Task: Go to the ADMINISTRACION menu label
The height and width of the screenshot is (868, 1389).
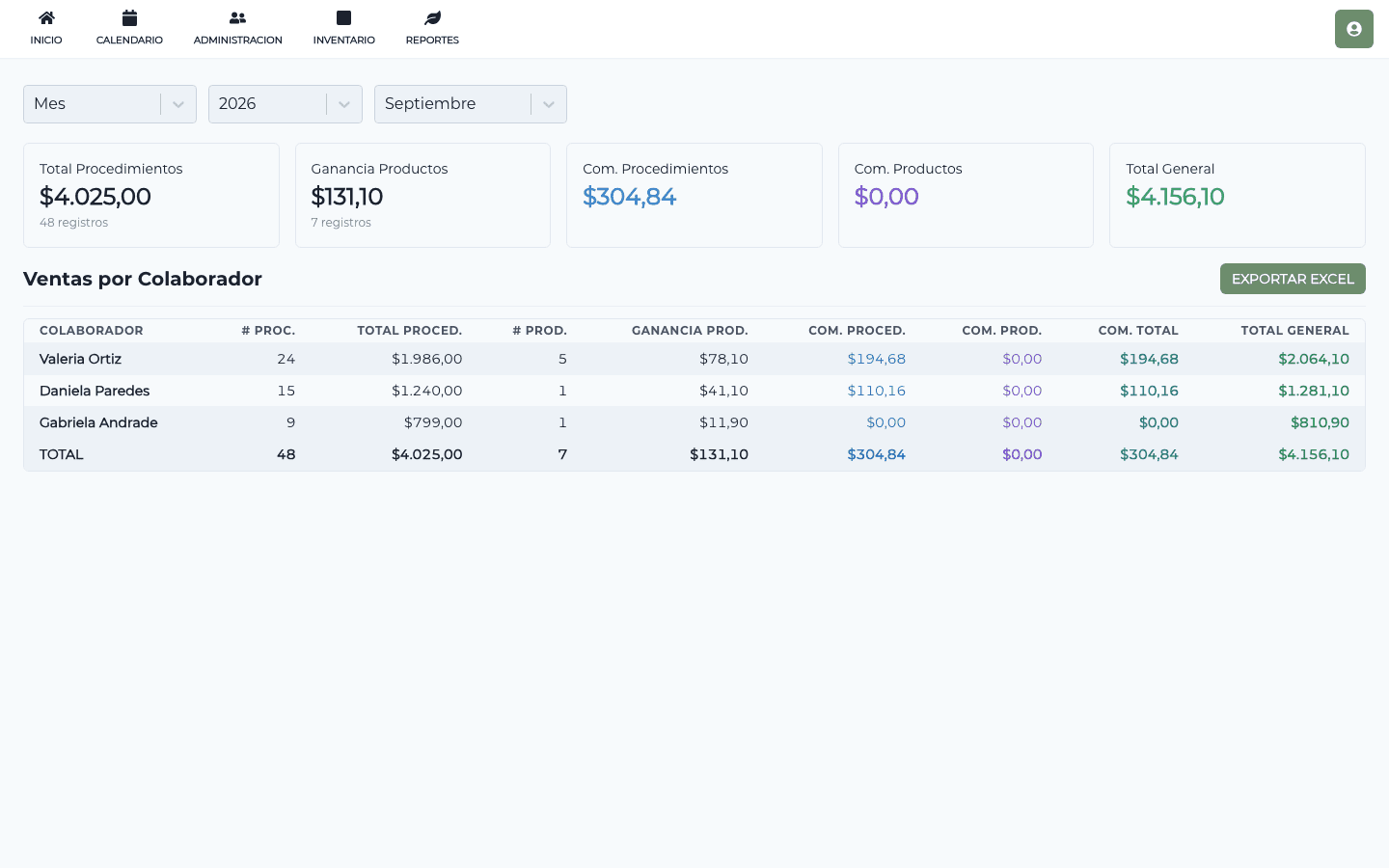Action: click(x=237, y=41)
